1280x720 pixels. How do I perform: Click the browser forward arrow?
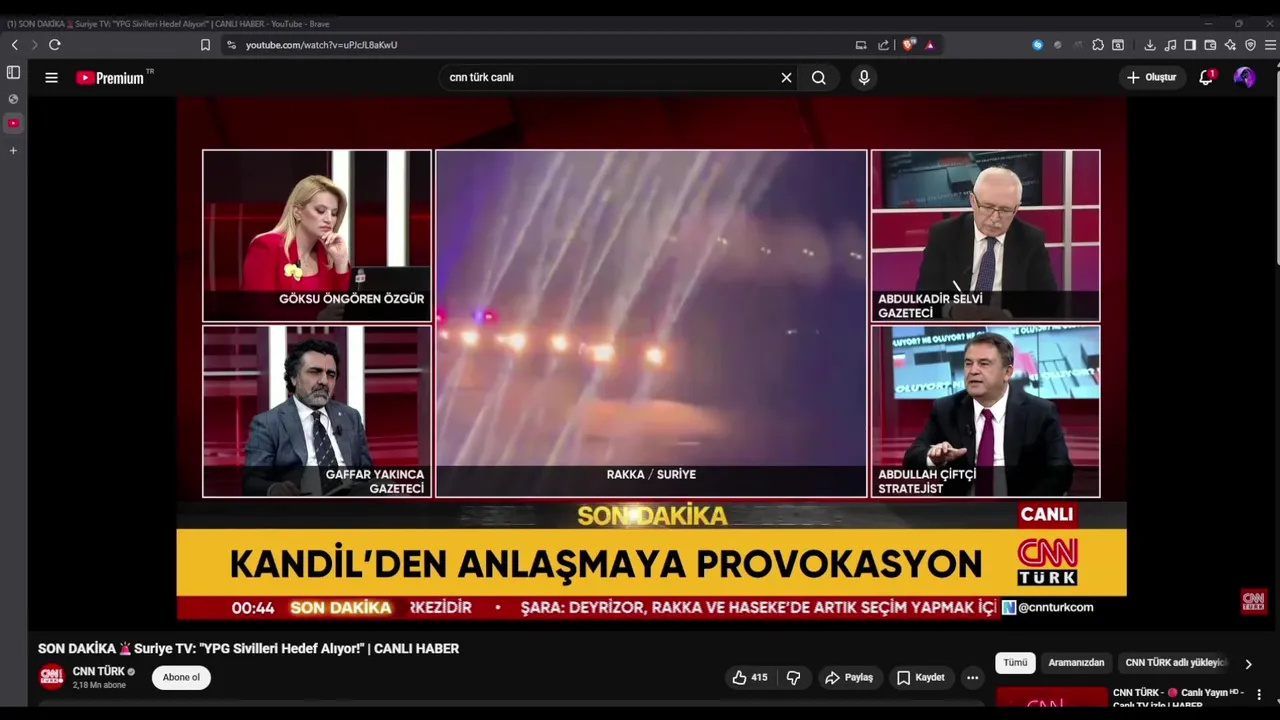point(34,45)
